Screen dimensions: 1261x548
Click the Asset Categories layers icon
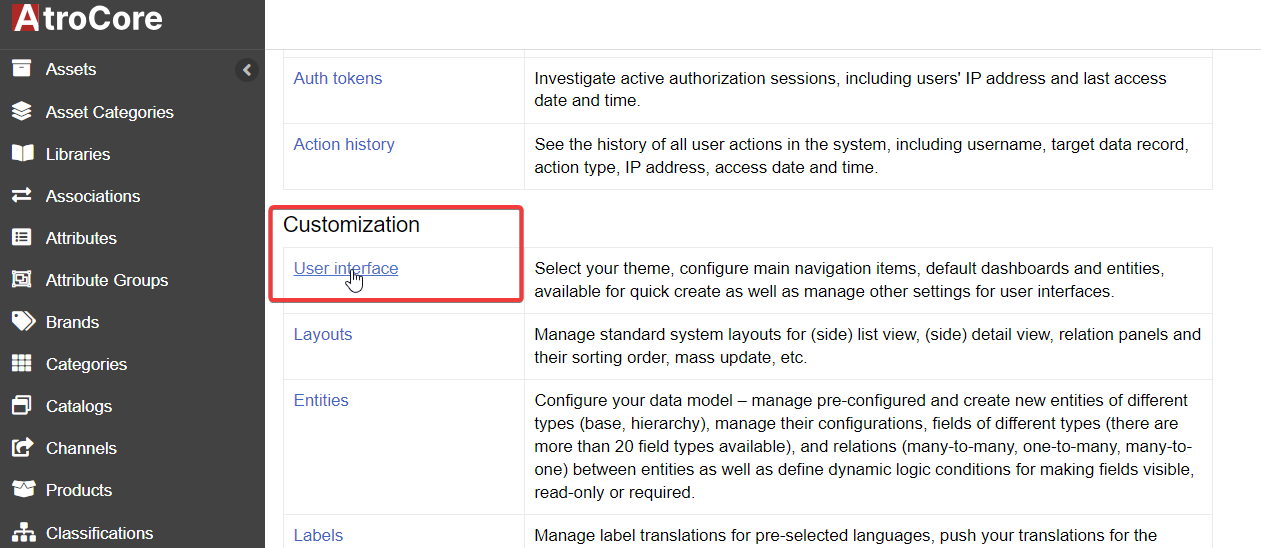pyautogui.click(x=22, y=112)
